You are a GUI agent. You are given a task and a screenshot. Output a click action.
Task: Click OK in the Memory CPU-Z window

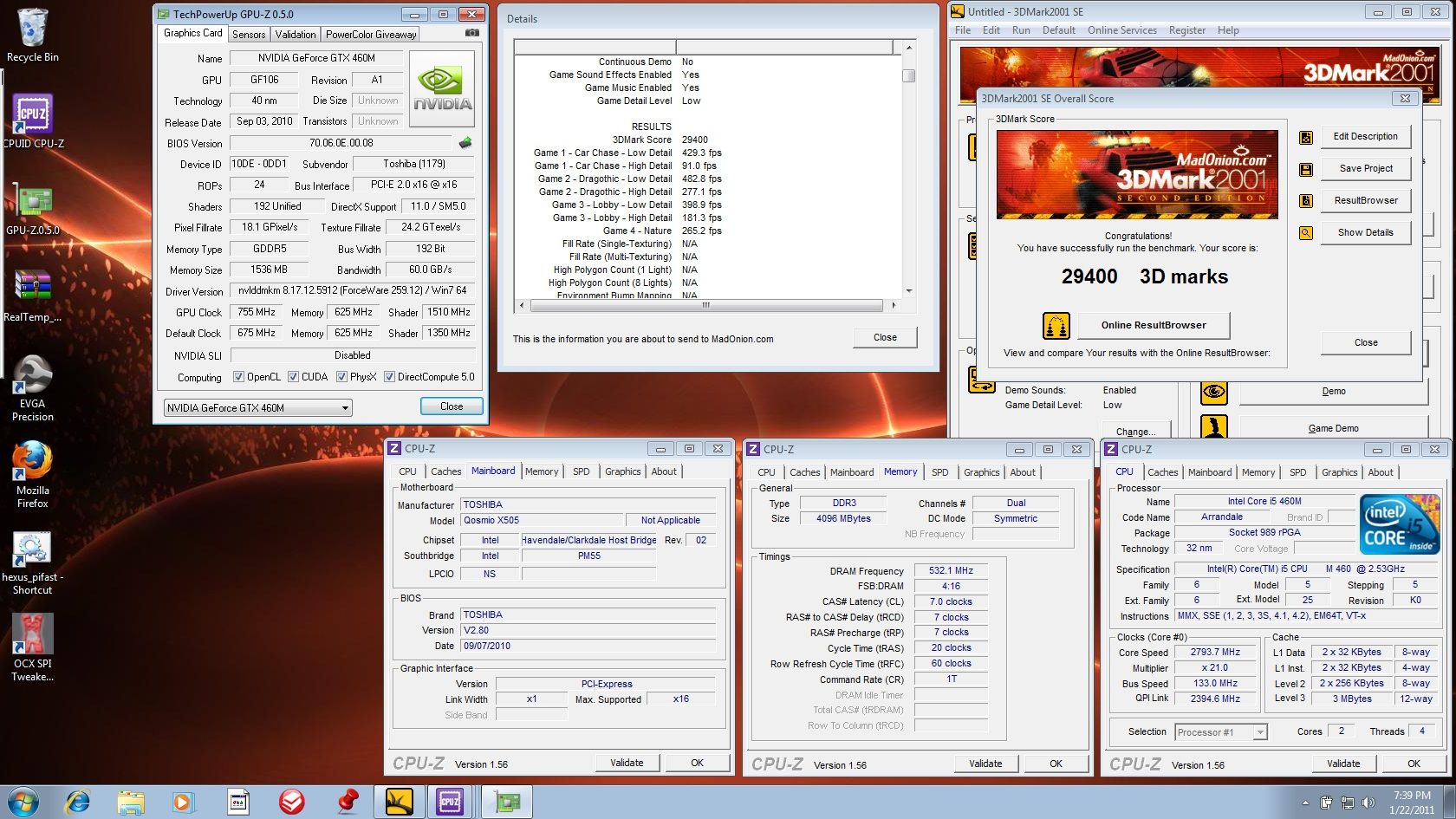1056,764
